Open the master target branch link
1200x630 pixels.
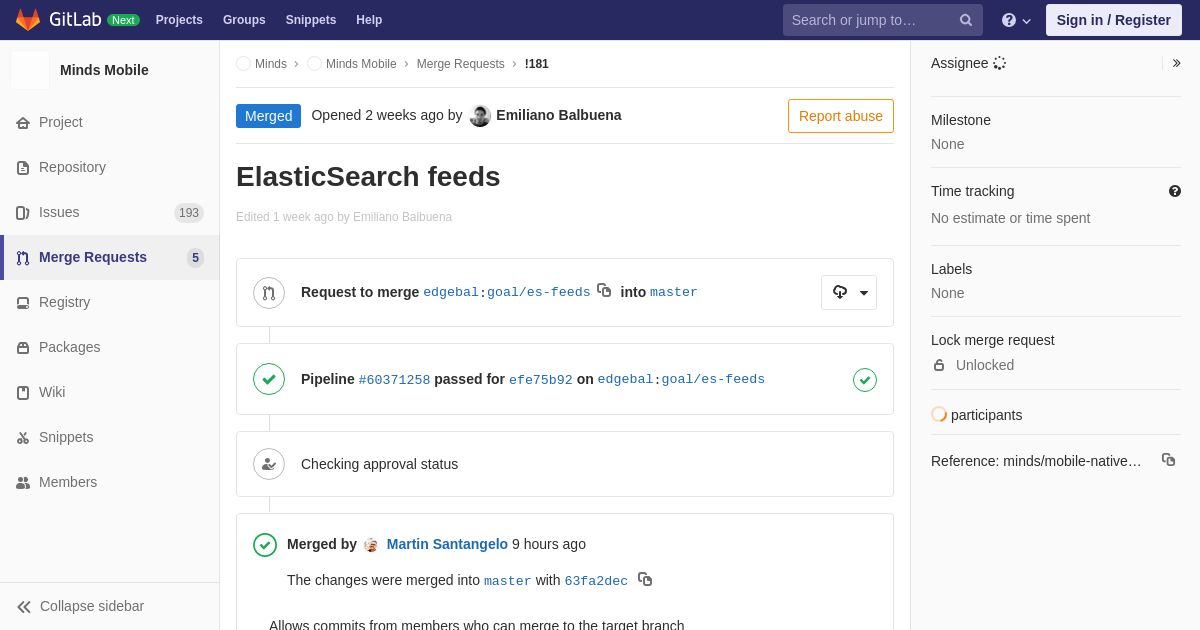674,293
